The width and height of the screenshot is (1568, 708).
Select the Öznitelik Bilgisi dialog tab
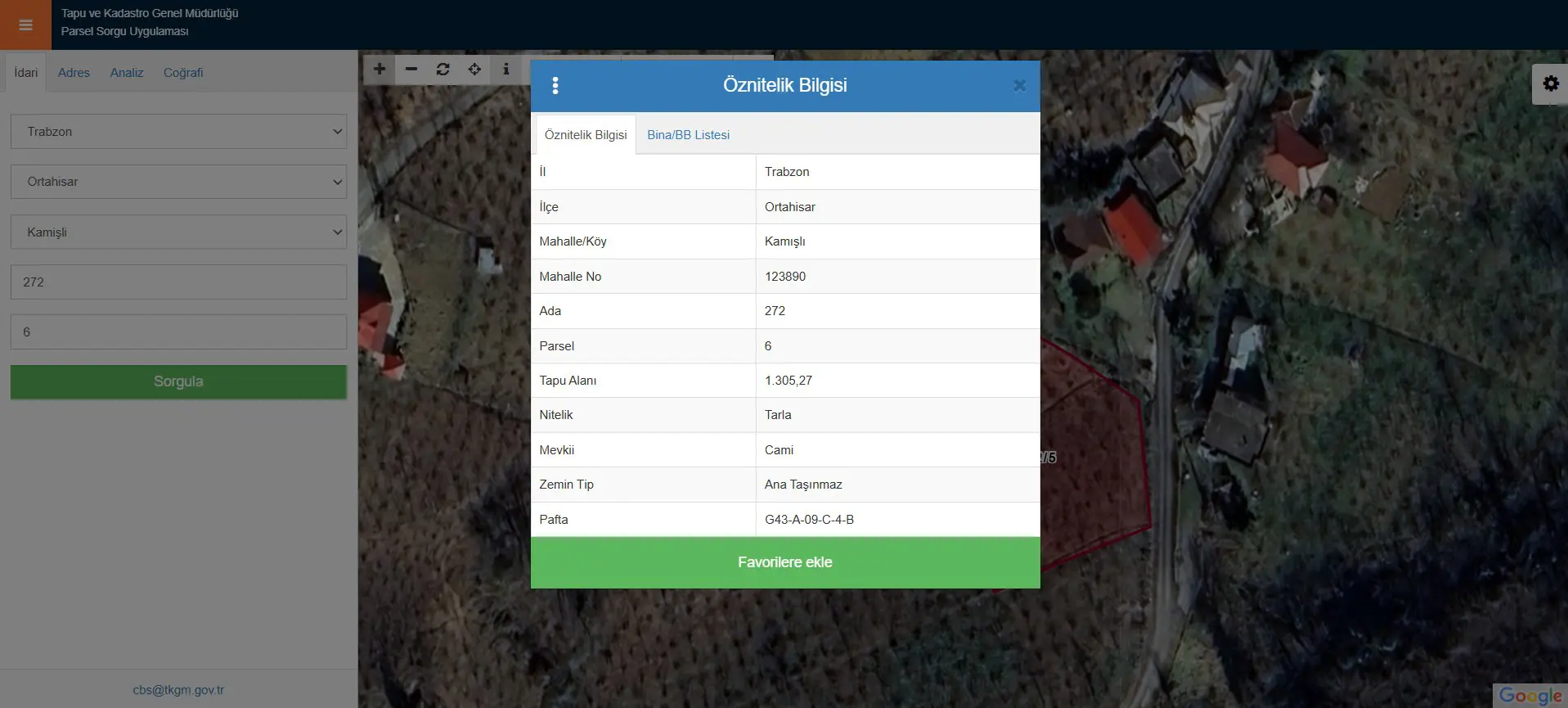(x=586, y=135)
